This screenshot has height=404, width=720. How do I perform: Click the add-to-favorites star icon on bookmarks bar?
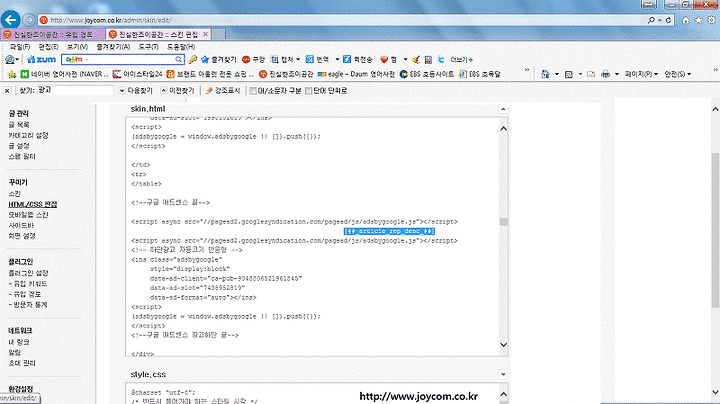[12, 74]
